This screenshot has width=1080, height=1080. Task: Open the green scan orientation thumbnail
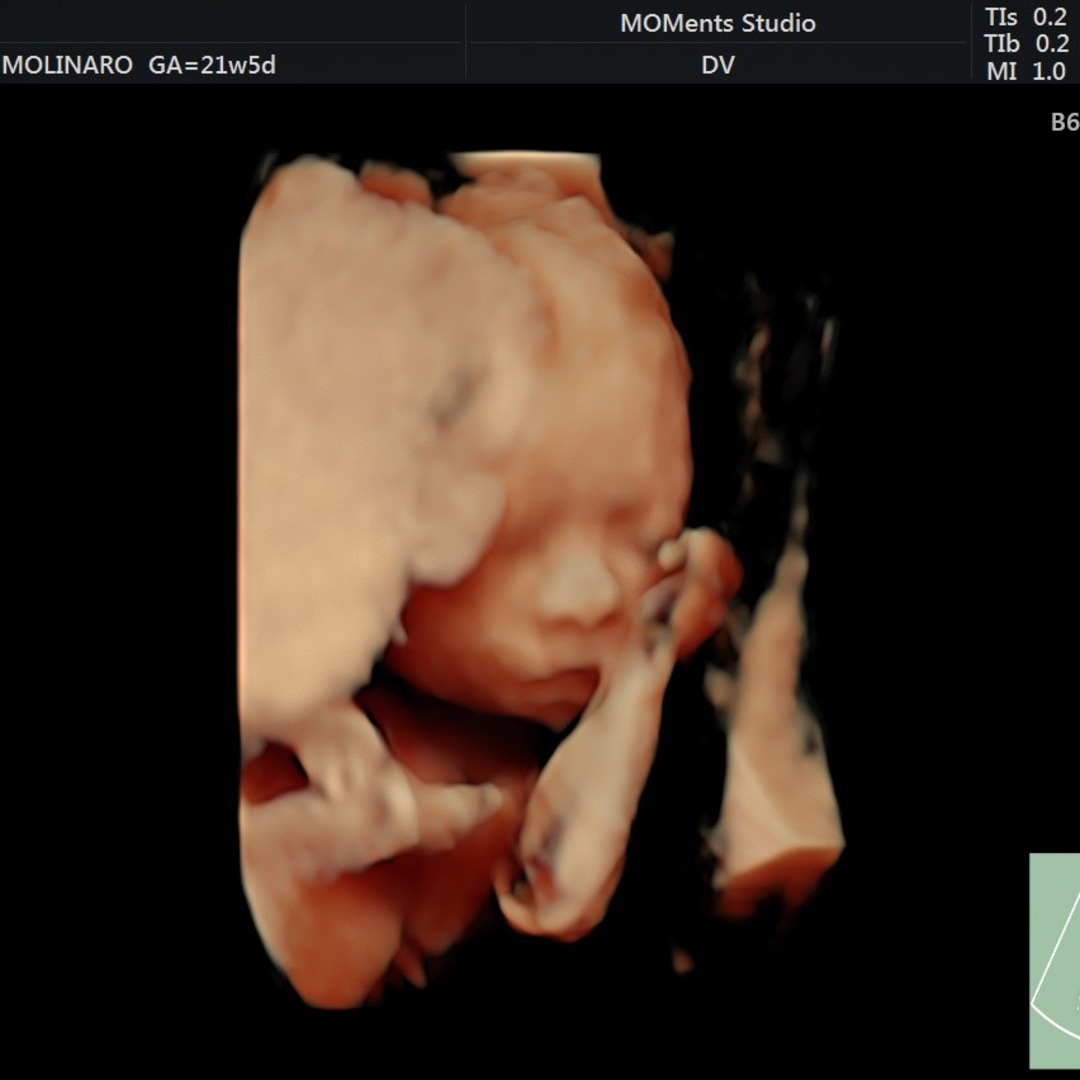tap(1054, 960)
